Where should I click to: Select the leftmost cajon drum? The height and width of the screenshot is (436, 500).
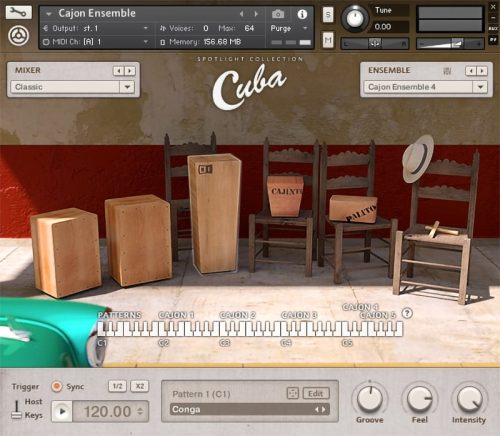(x=66, y=252)
